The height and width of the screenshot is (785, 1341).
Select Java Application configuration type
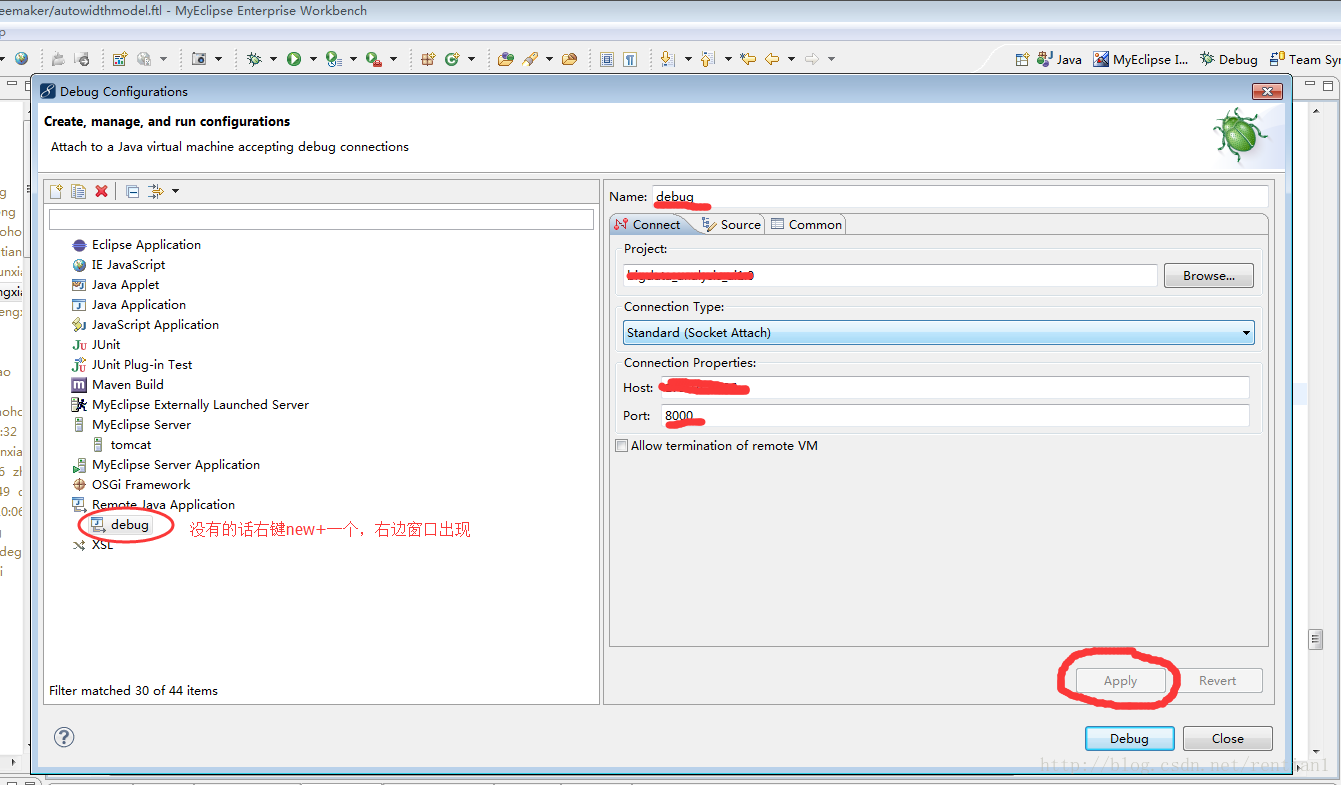[128, 305]
